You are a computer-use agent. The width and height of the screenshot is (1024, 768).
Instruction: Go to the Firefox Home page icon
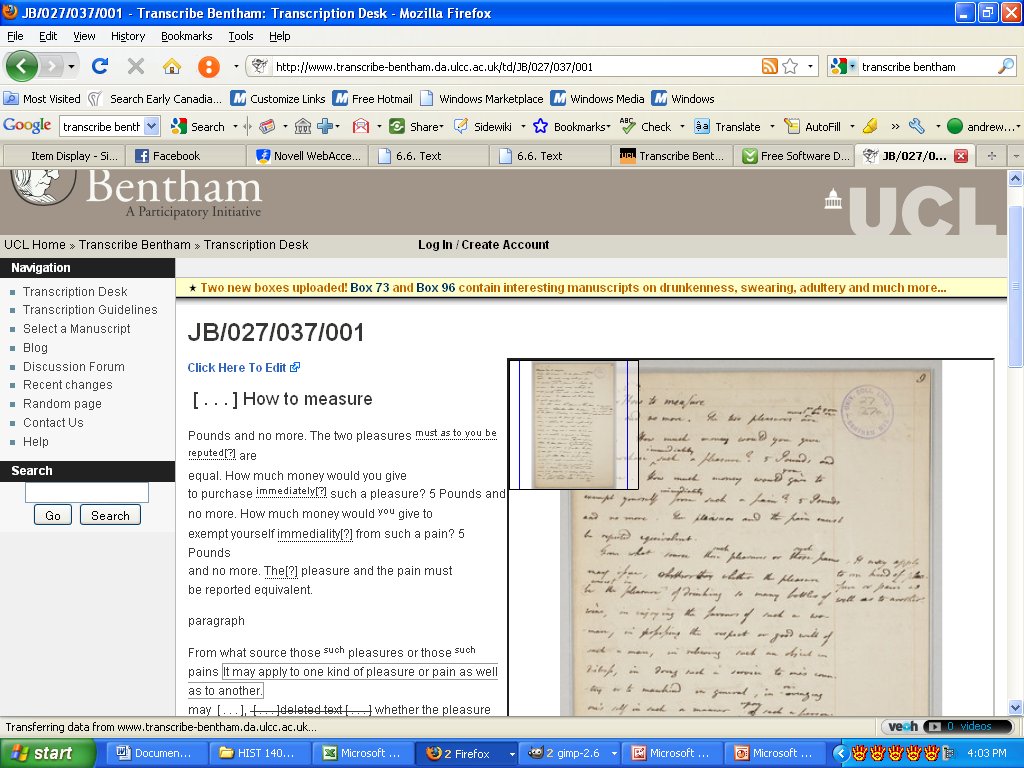tap(172, 66)
